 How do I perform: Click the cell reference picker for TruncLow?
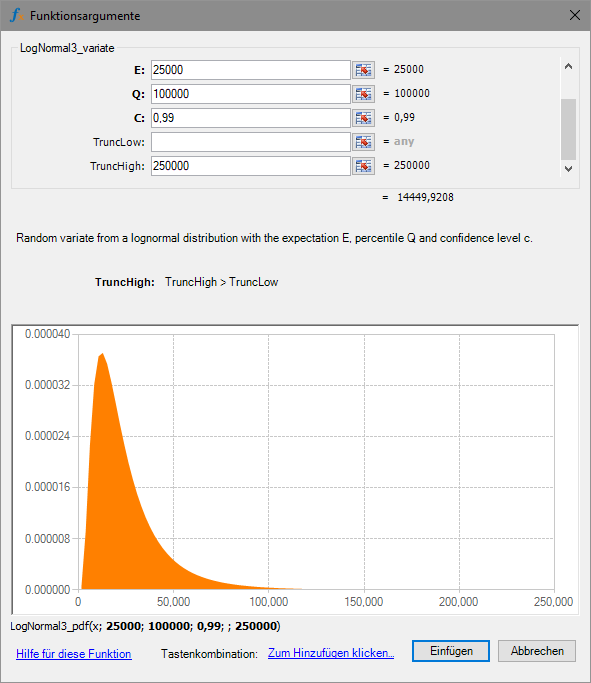tap(363, 142)
